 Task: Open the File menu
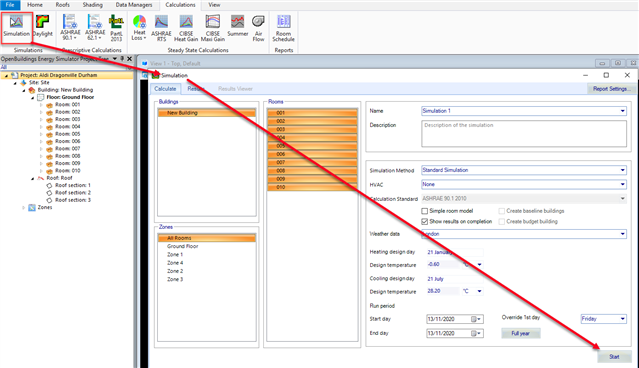(10, 5)
